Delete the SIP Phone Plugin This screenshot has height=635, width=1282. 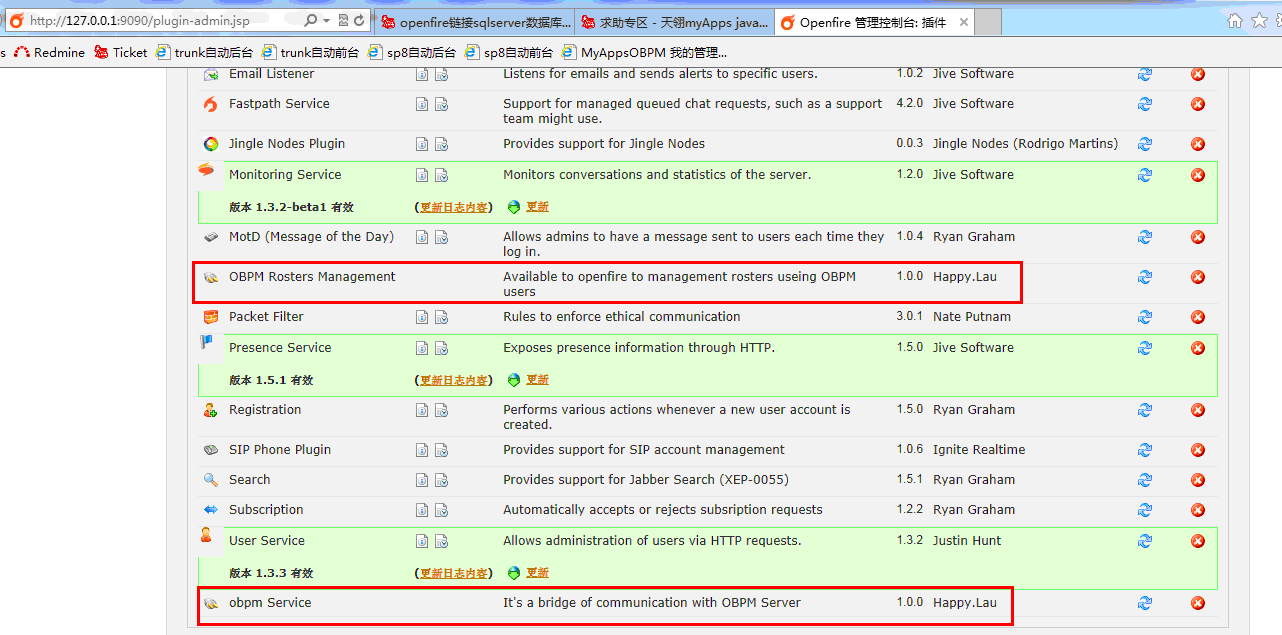(1198, 450)
